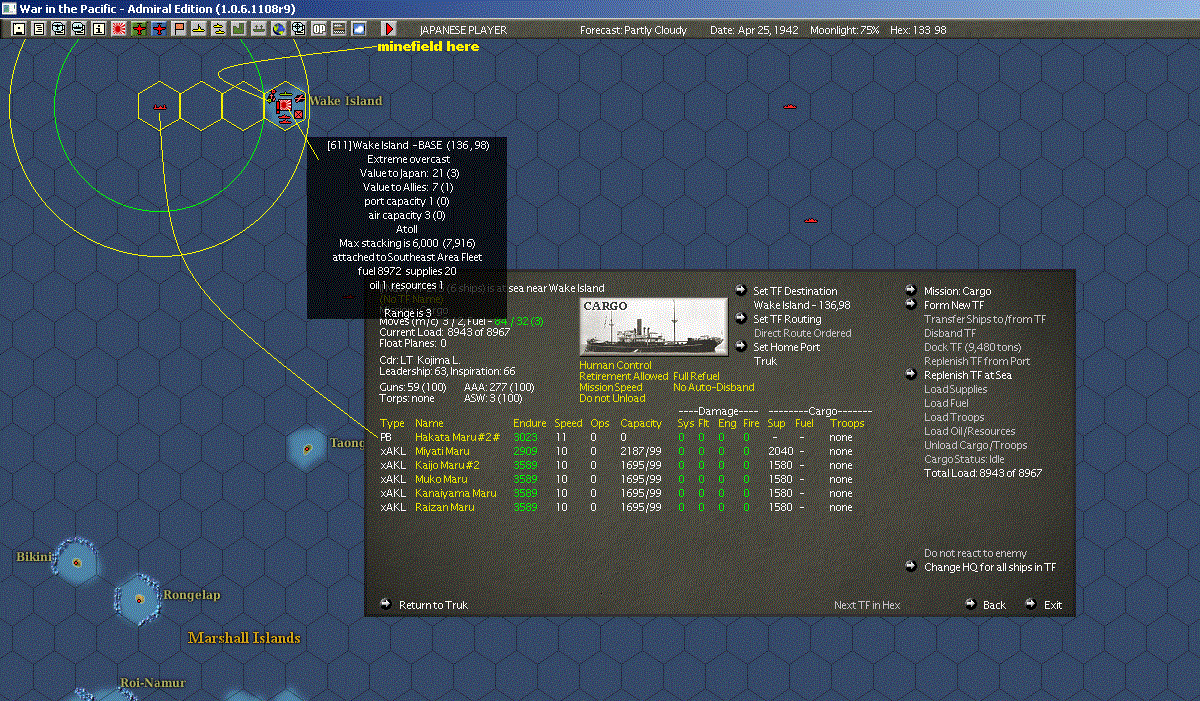
Task: Click the orange flag toolbar icon
Action: [179, 29]
